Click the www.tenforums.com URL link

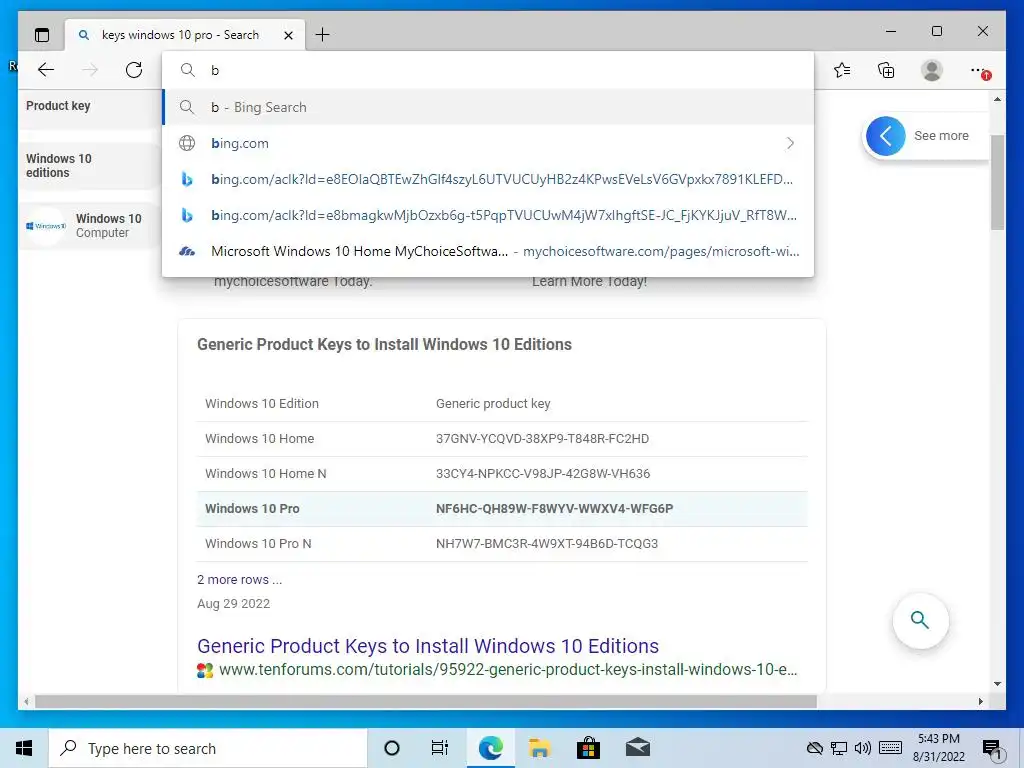[508, 669]
